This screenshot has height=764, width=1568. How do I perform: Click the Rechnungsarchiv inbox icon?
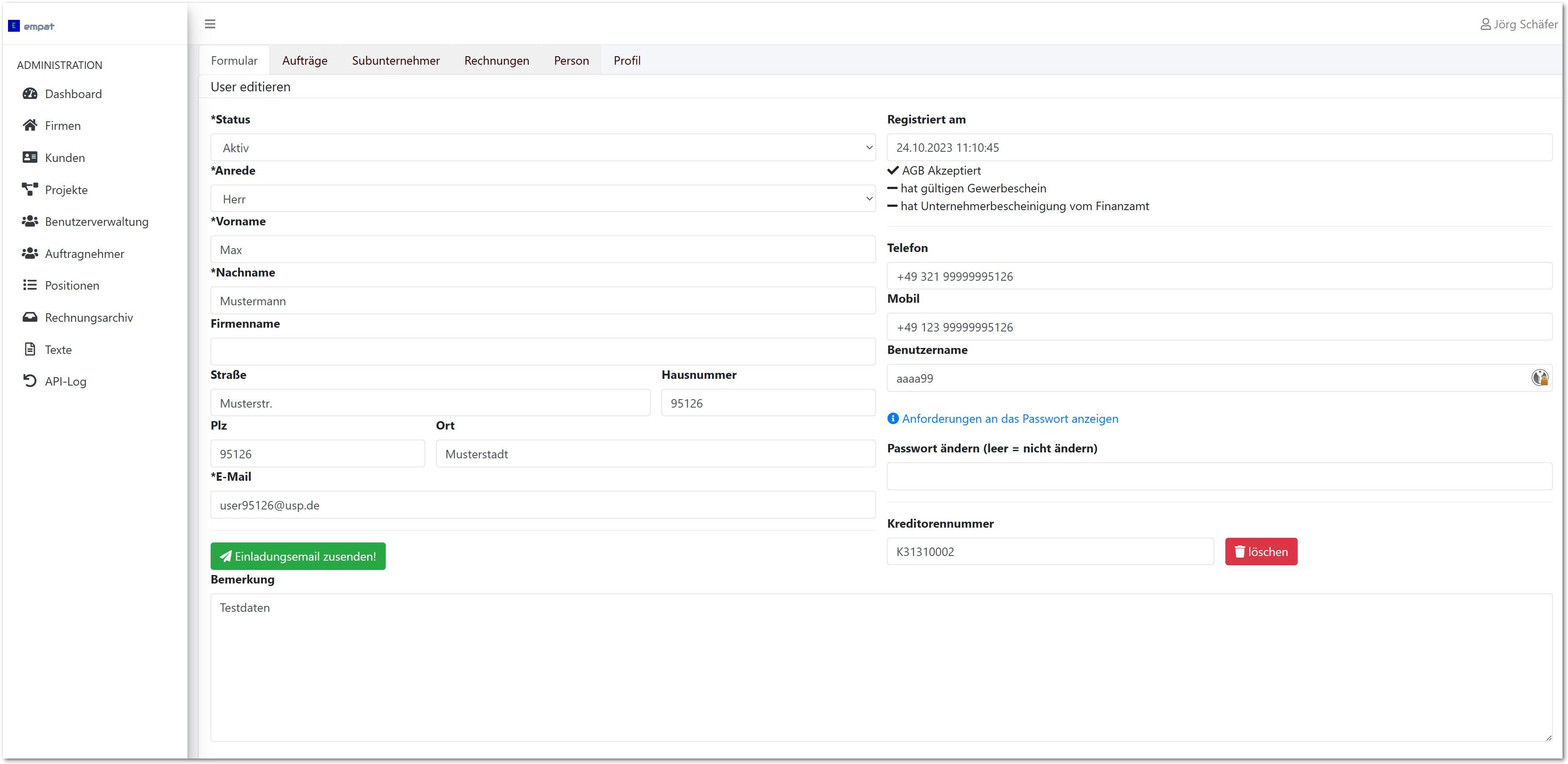(30, 318)
